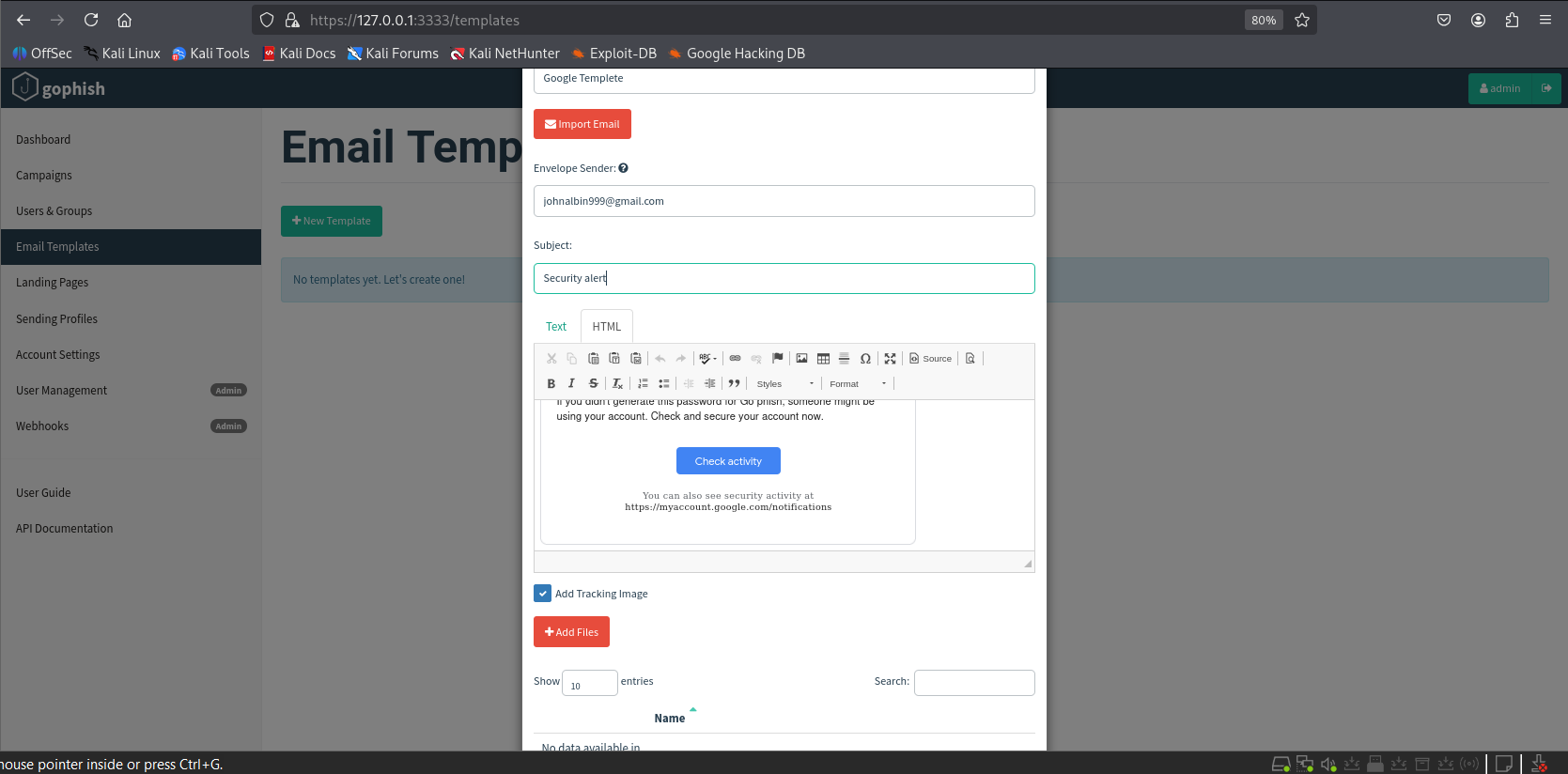Click the Search field above the table

tap(974, 683)
